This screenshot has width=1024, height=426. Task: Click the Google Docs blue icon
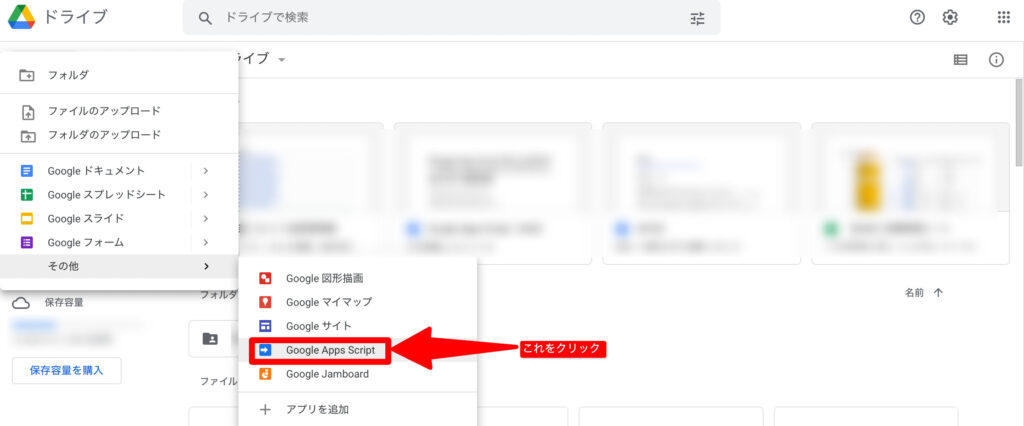pyautogui.click(x=27, y=171)
